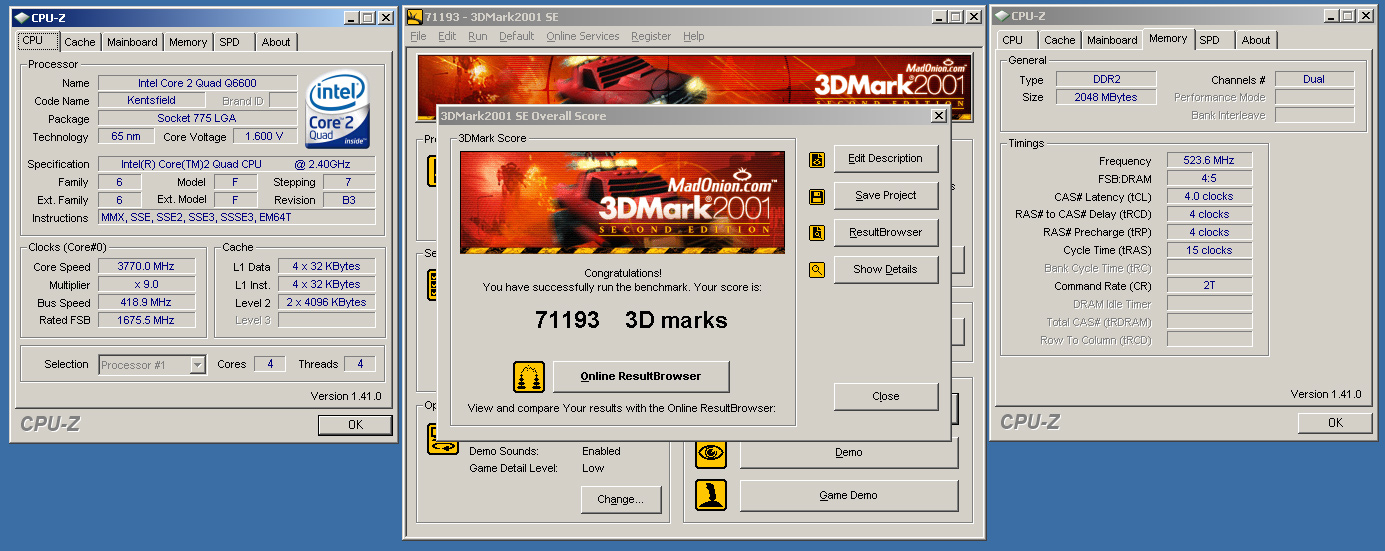Click the memory Frequency 523.6 MHz value
This screenshot has height=551, width=1385.
(1209, 161)
